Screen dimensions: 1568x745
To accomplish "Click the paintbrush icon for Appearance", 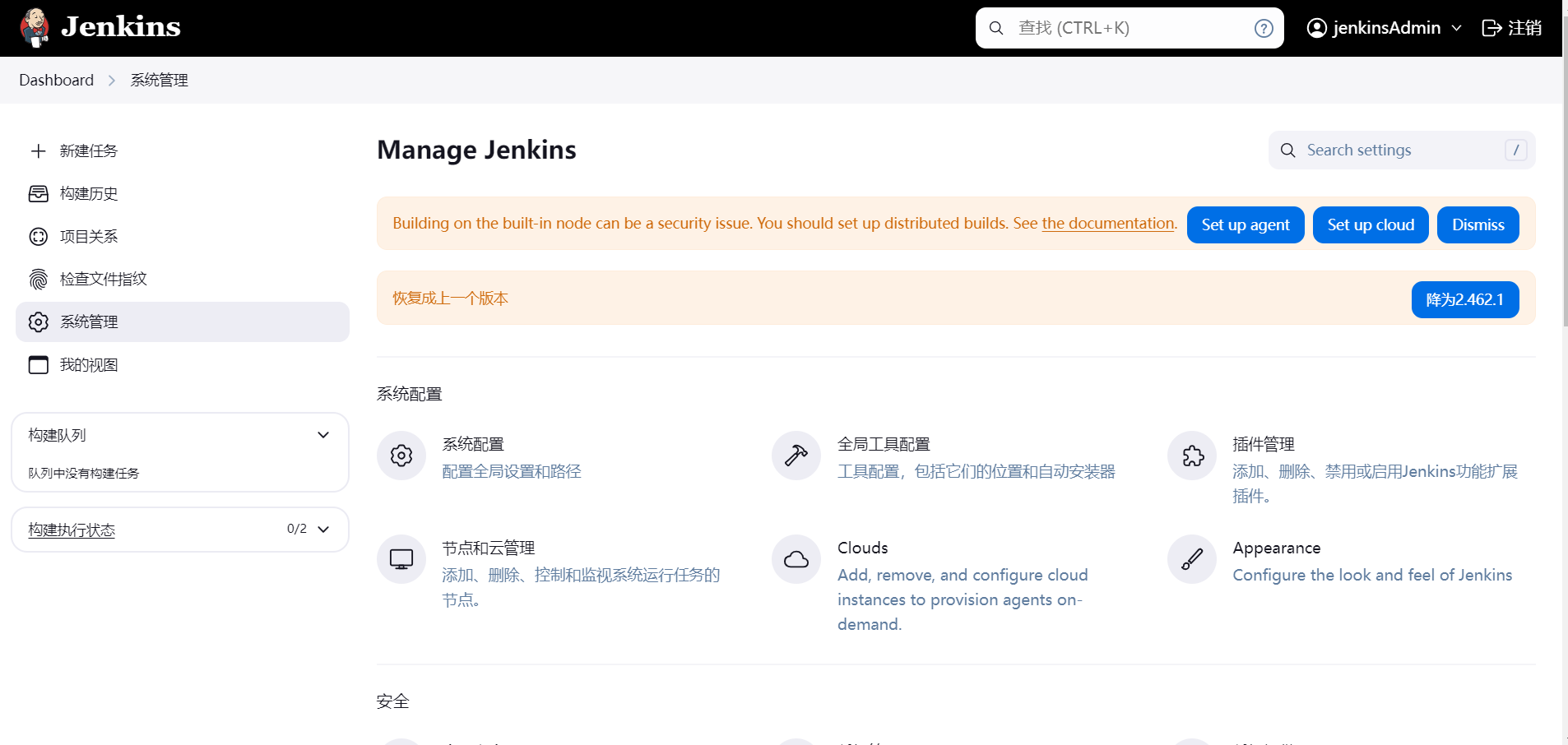I will point(1192,559).
